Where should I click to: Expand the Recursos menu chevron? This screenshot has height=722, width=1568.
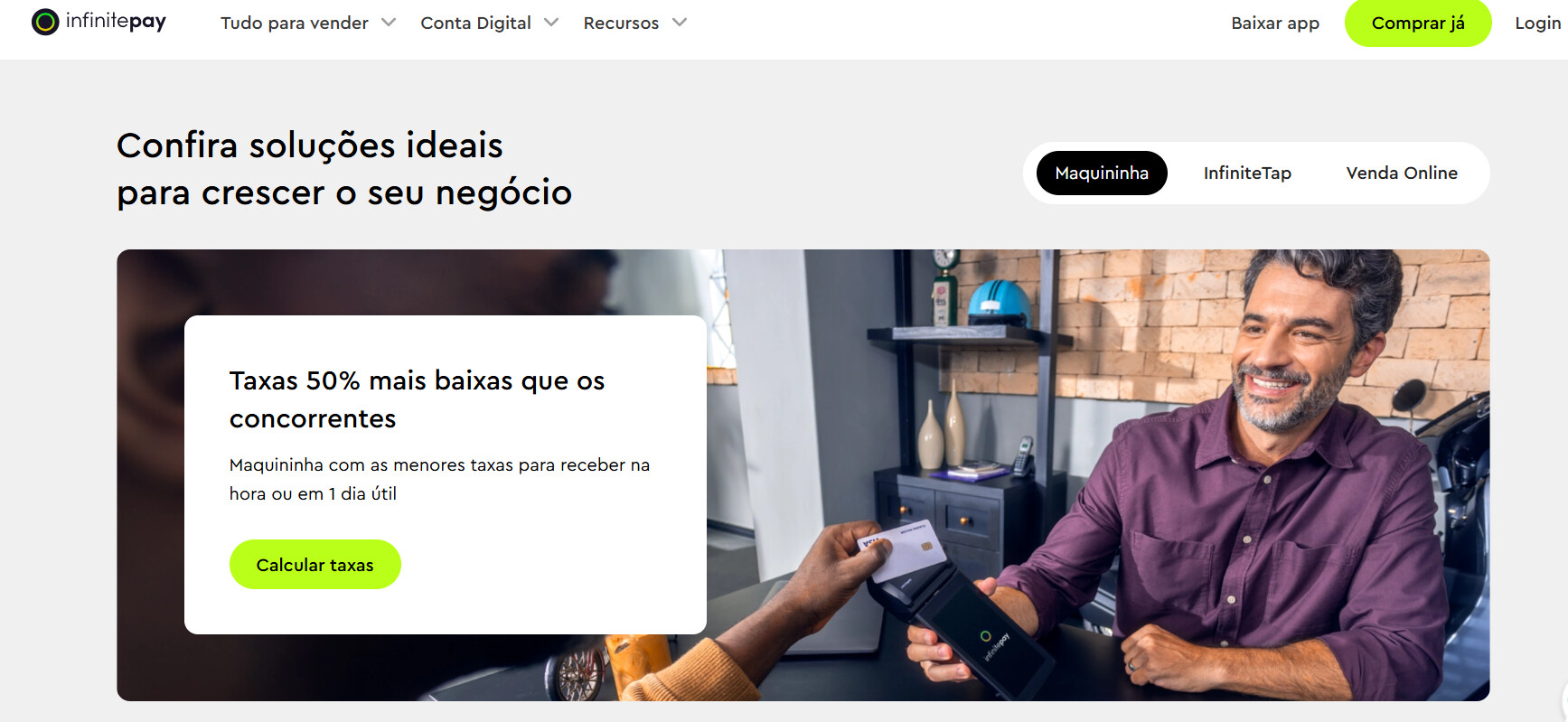click(680, 23)
